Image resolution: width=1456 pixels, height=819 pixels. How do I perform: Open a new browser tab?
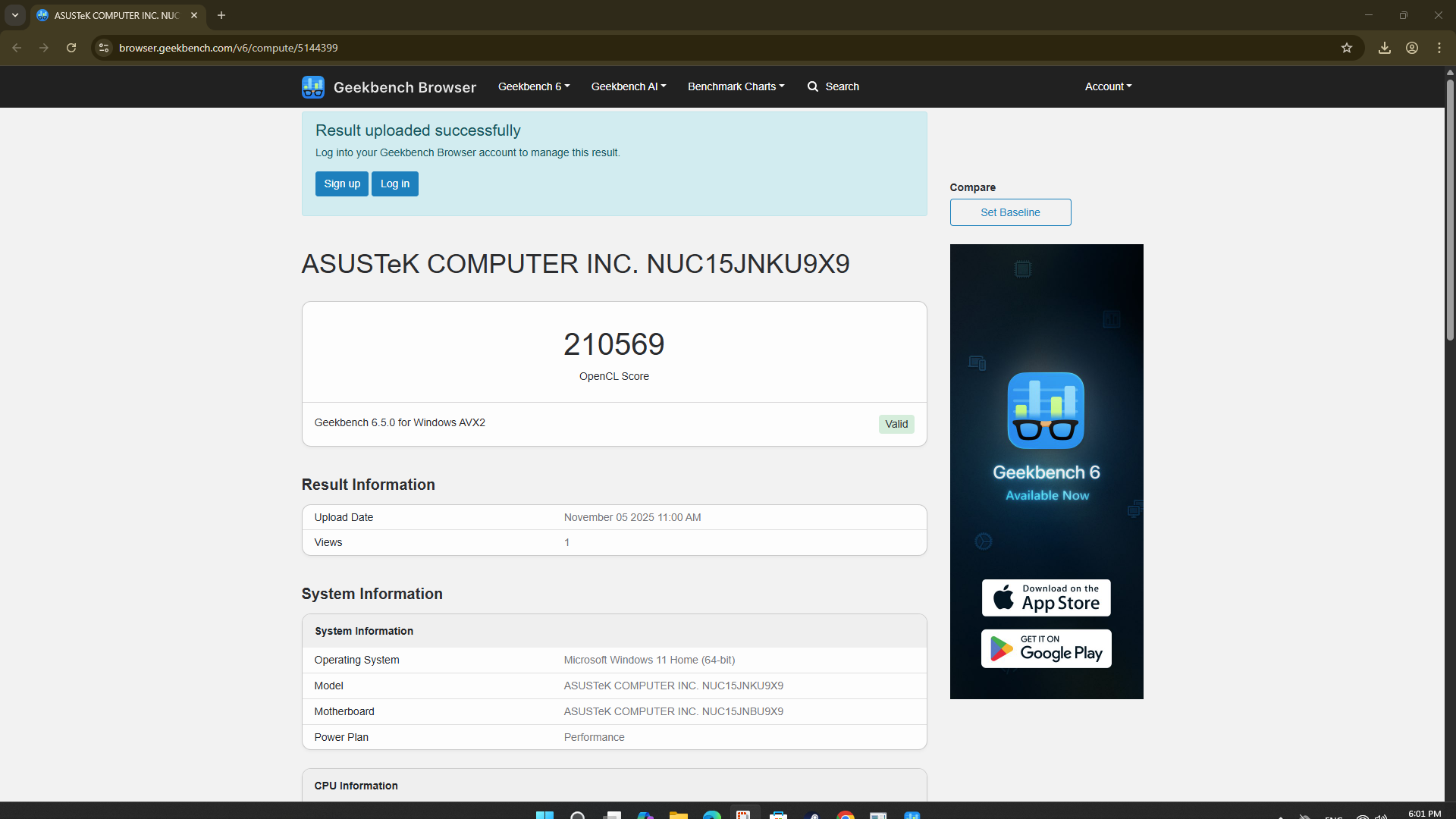(x=221, y=15)
